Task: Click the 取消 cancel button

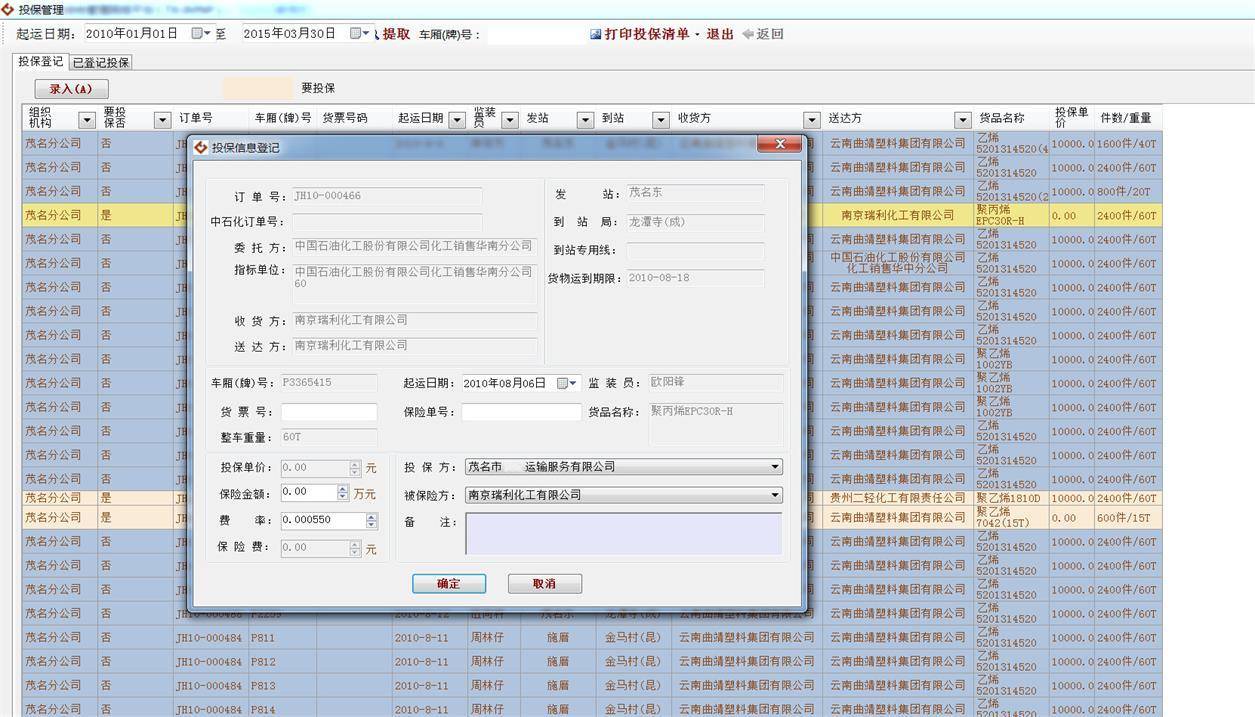Action: pyautogui.click(x=544, y=584)
